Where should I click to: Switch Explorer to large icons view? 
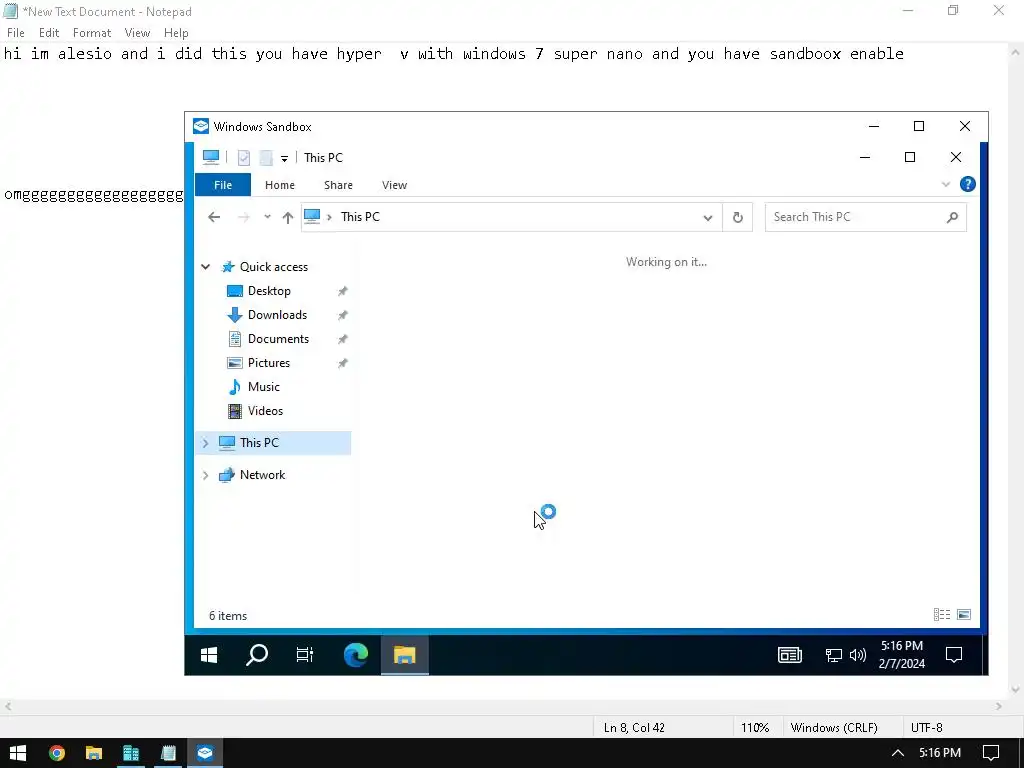tap(964, 615)
